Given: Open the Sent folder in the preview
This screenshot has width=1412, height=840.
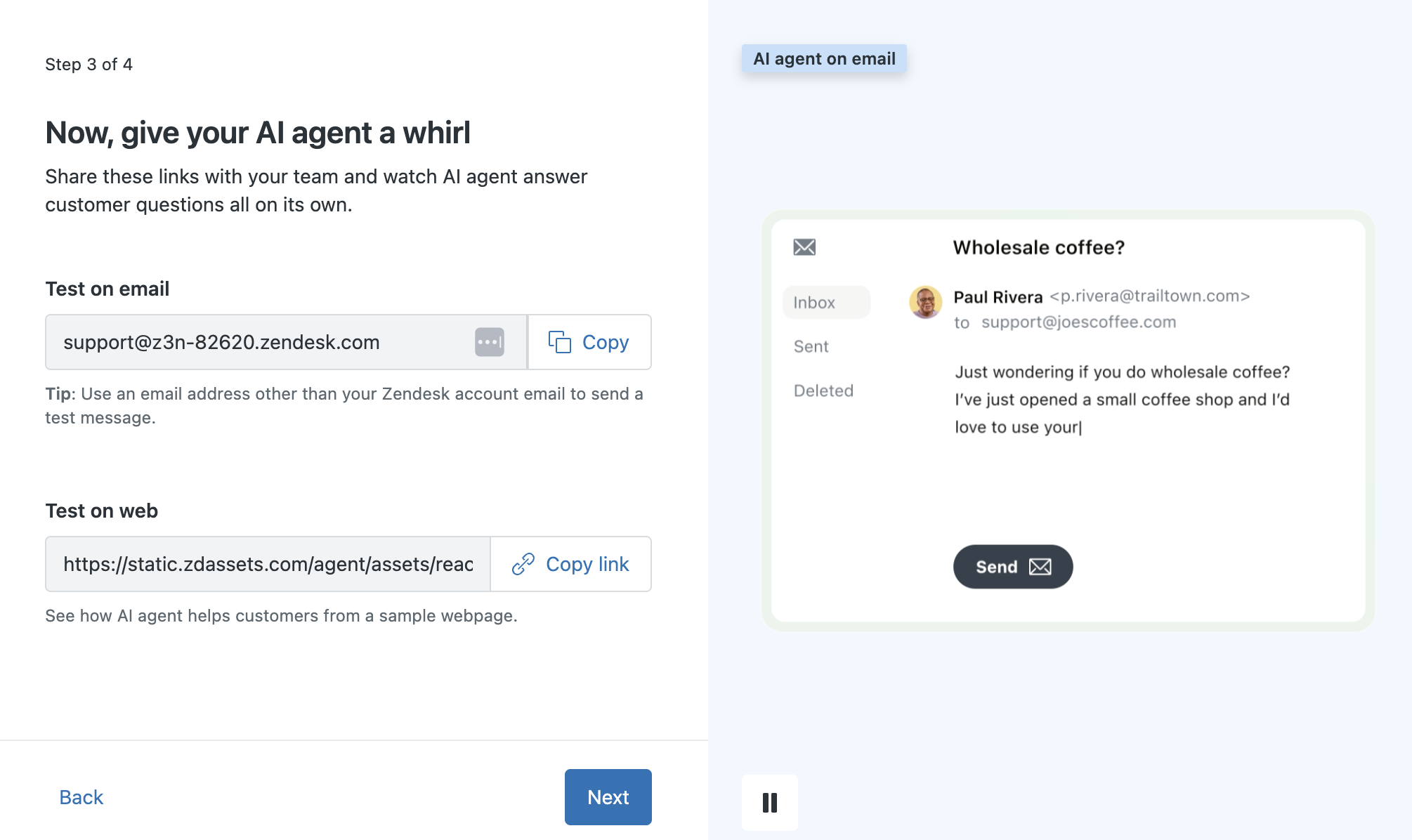Looking at the screenshot, I should (811, 346).
